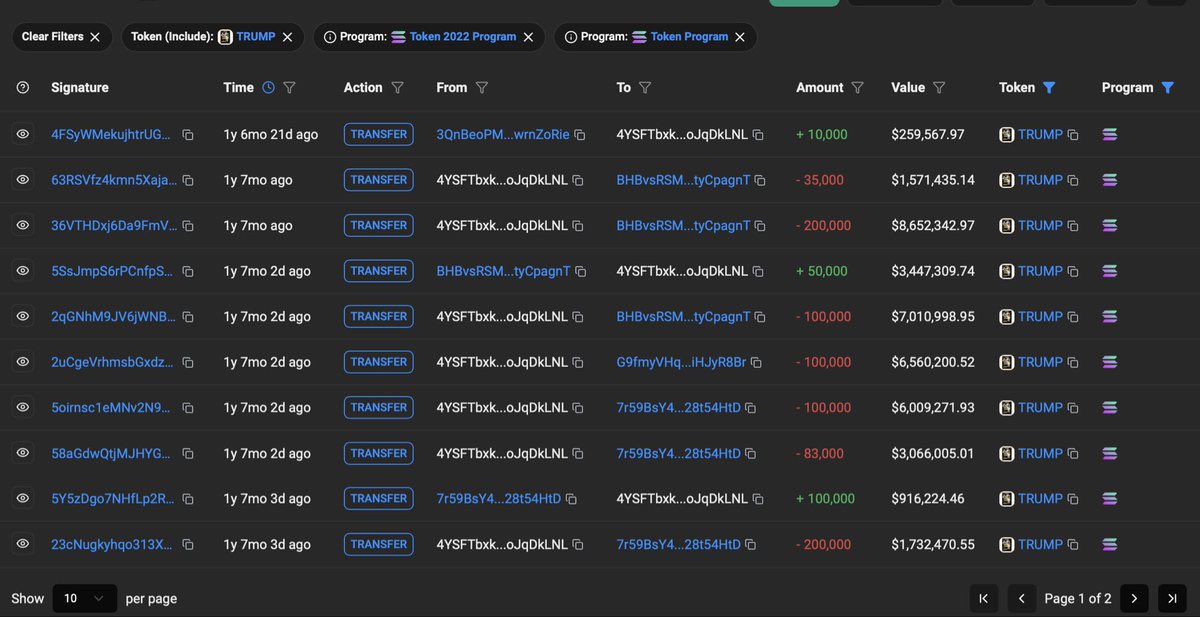
Task: Click the help question mark in table header
Action: (23, 87)
